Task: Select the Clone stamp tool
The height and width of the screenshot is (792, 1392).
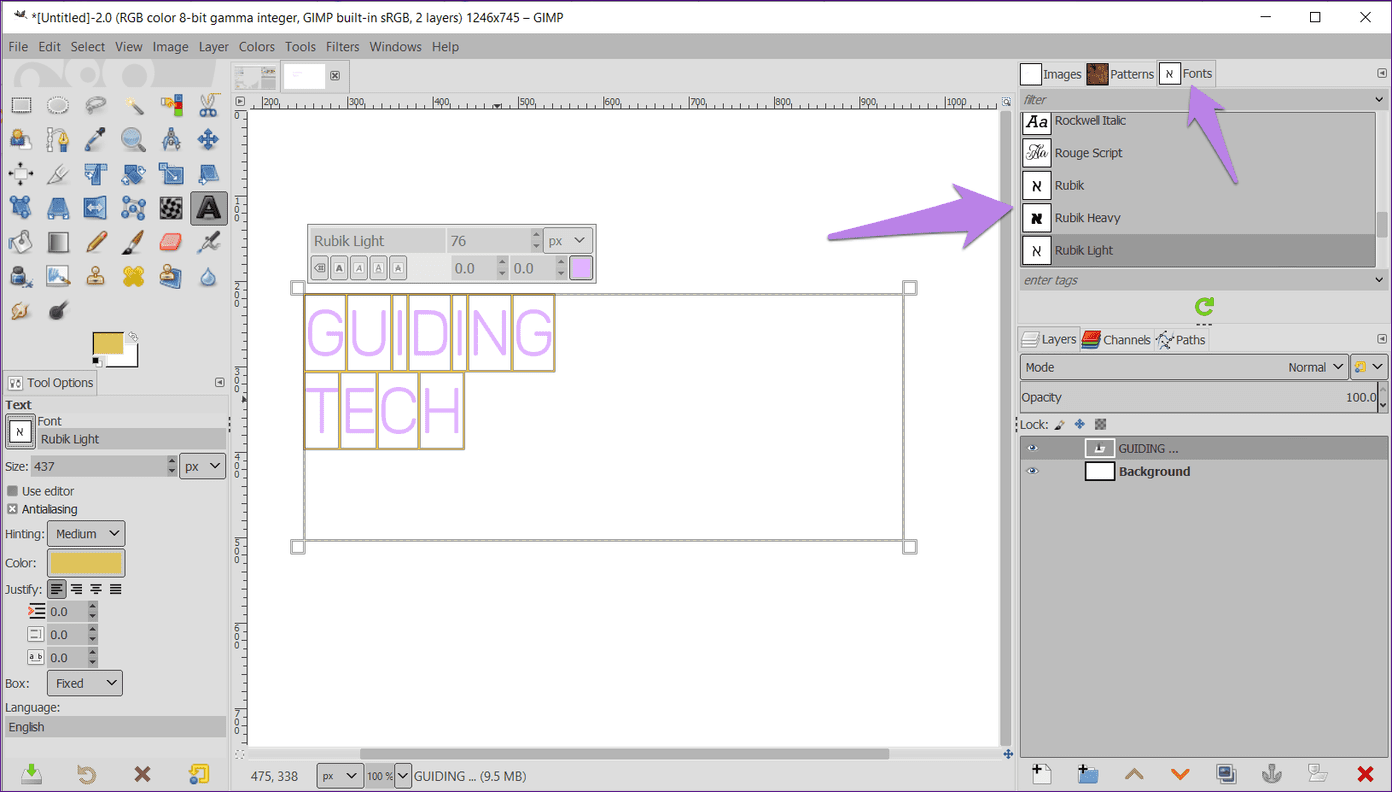Action: tap(96, 275)
